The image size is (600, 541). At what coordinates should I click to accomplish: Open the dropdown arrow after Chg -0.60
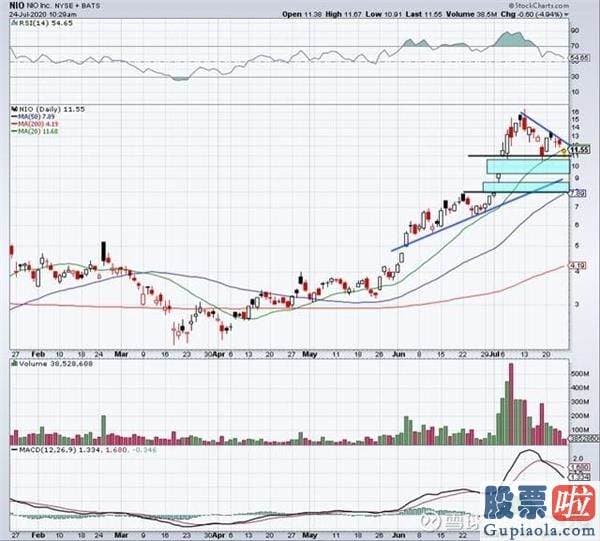[x=567, y=15]
